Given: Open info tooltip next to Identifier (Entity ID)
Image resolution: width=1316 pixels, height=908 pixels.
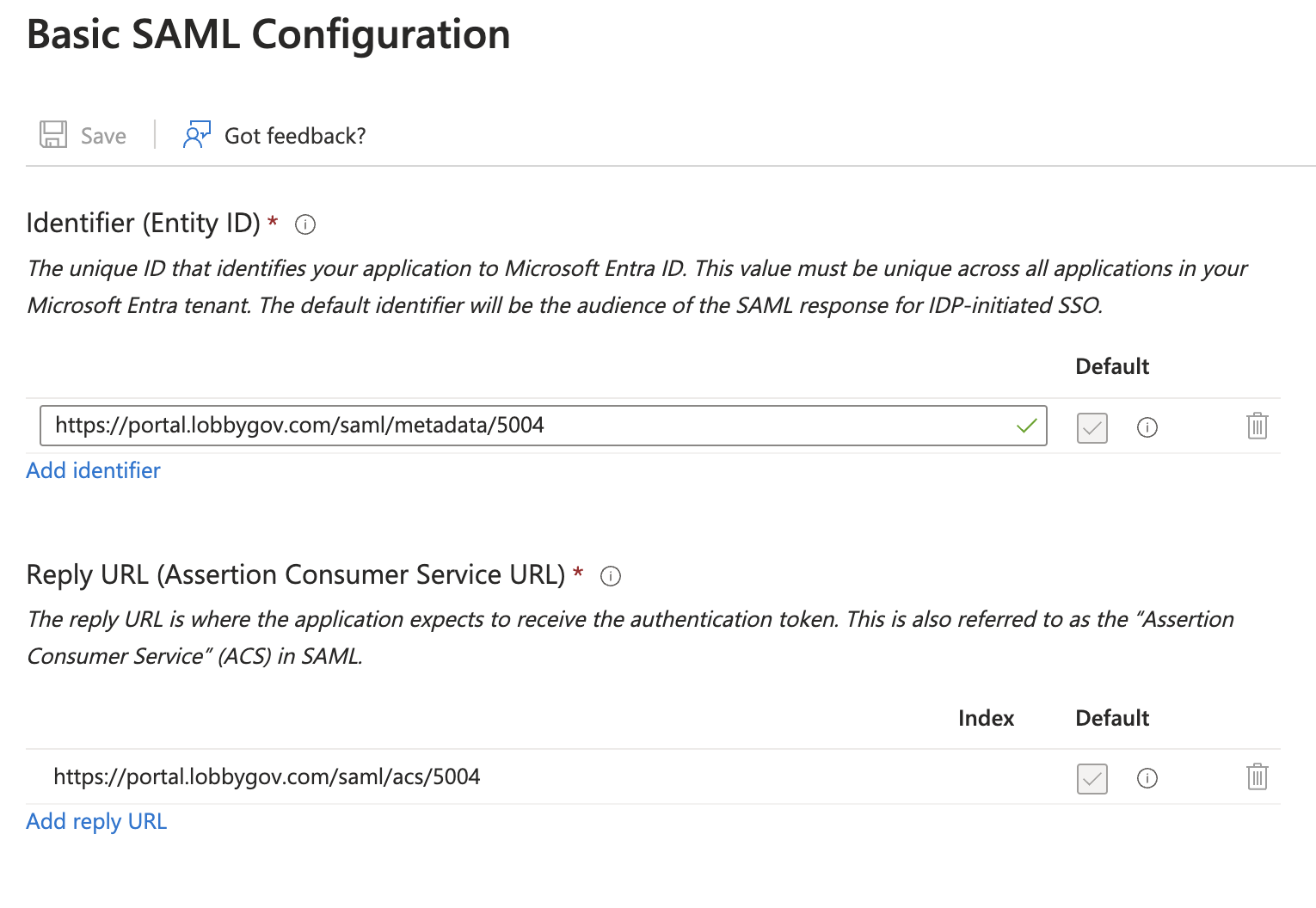Looking at the screenshot, I should pyautogui.click(x=305, y=224).
